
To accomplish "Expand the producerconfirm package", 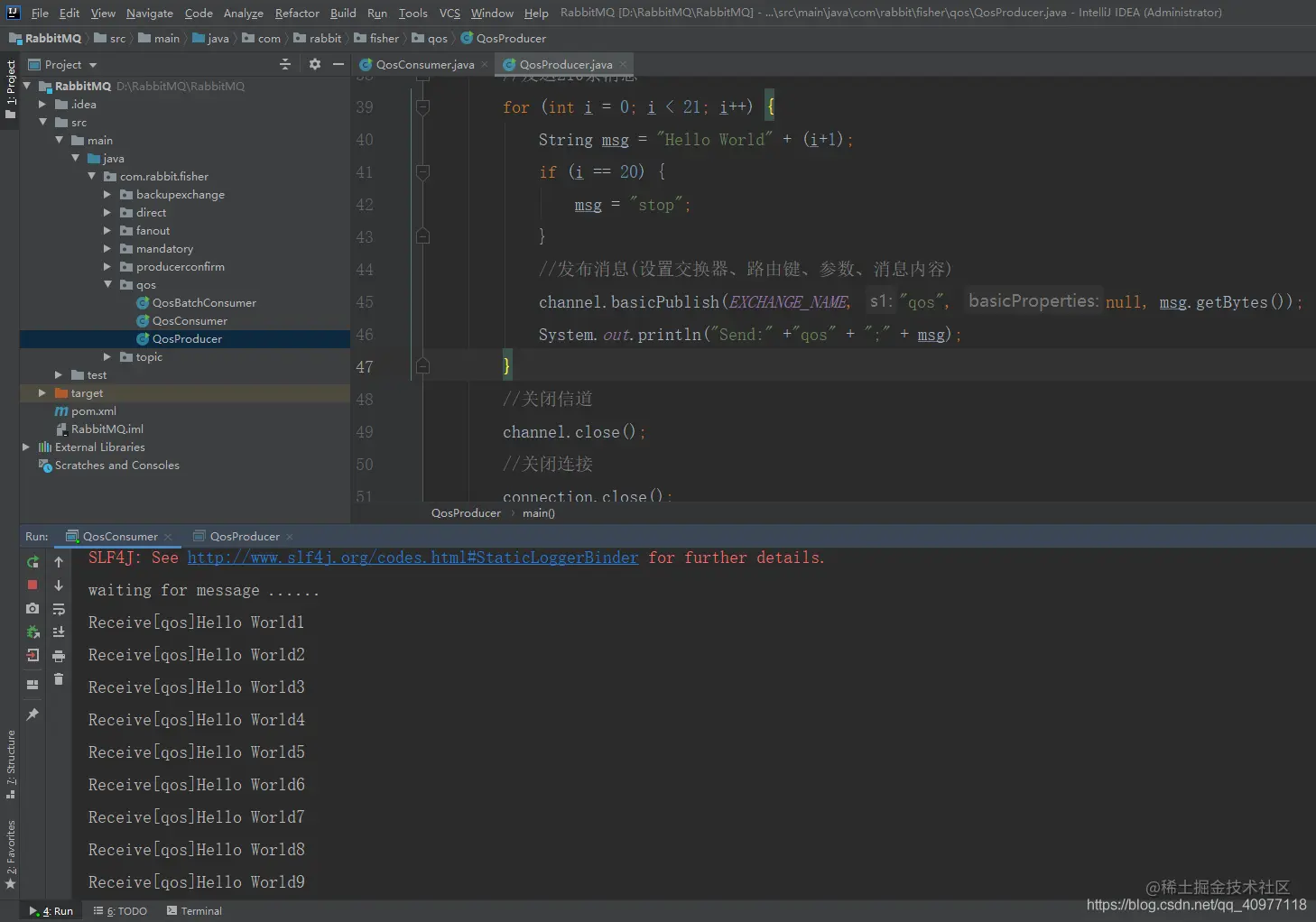I will coord(107,266).
